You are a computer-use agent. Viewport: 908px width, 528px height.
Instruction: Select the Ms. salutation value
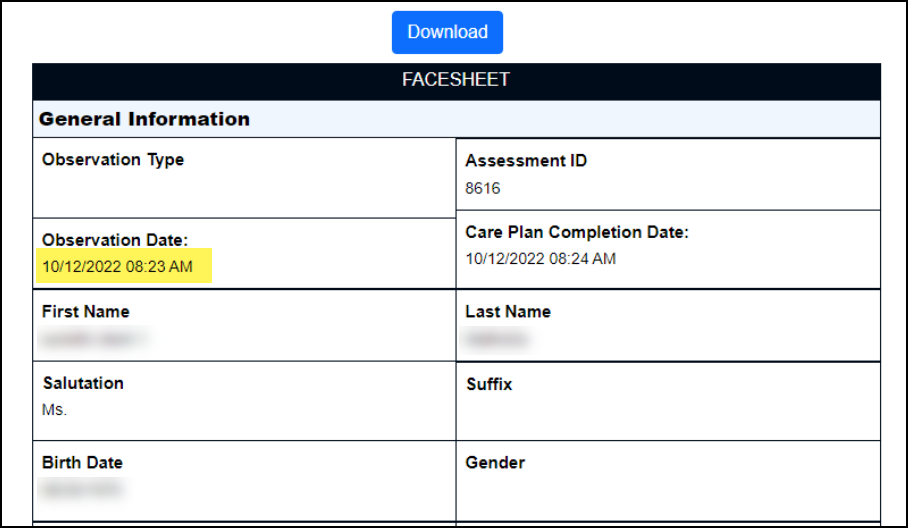coord(53,410)
